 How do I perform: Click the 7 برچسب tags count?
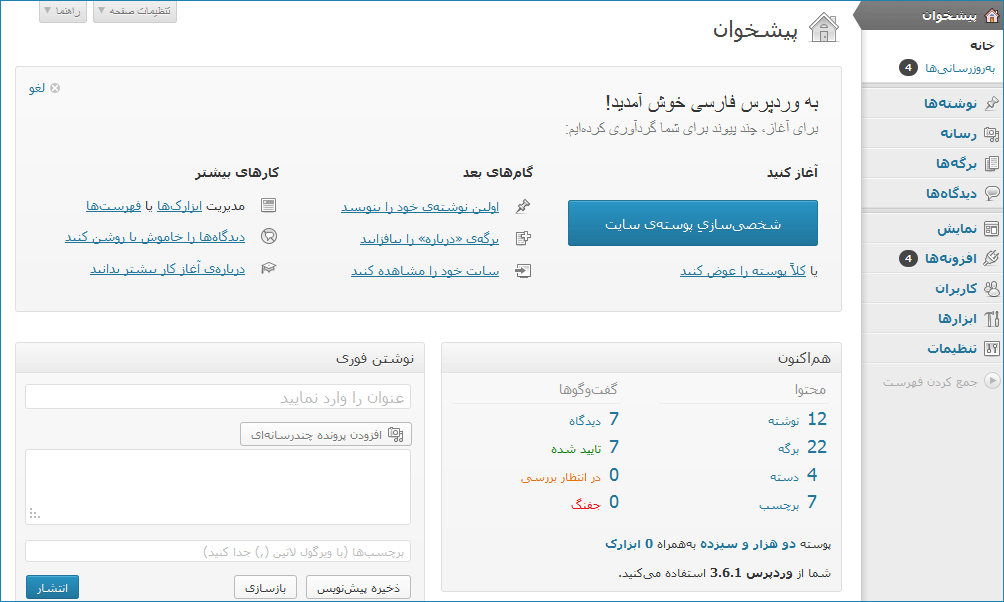pyautogui.click(x=788, y=503)
